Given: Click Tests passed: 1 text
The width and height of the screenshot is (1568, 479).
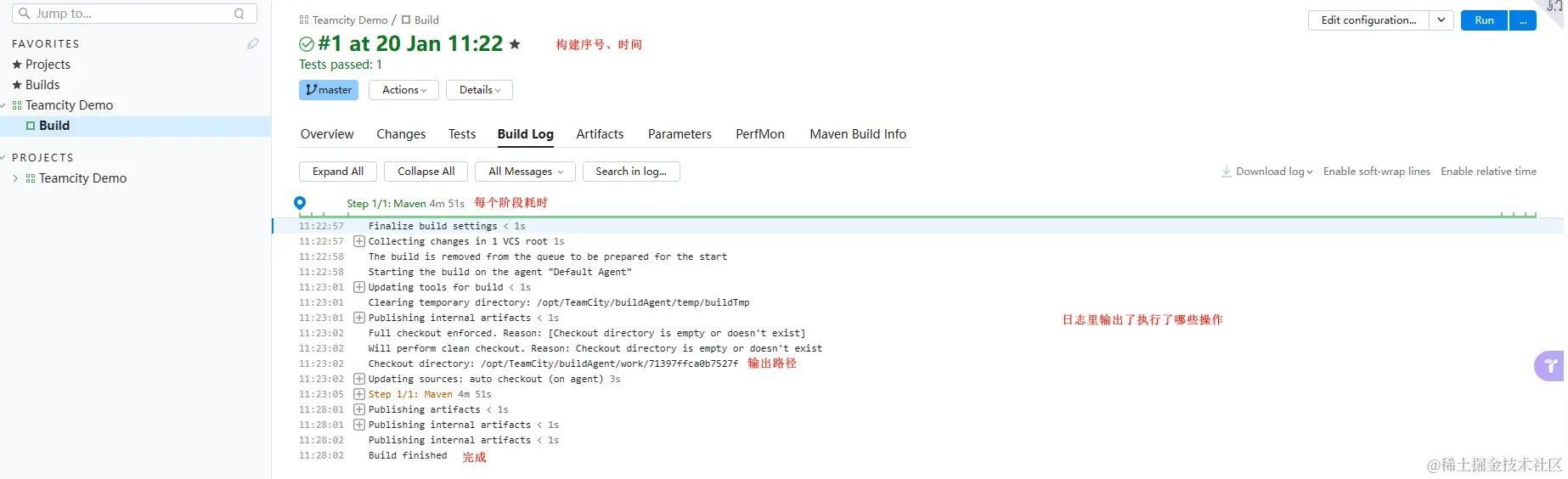Looking at the screenshot, I should [341, 65].
